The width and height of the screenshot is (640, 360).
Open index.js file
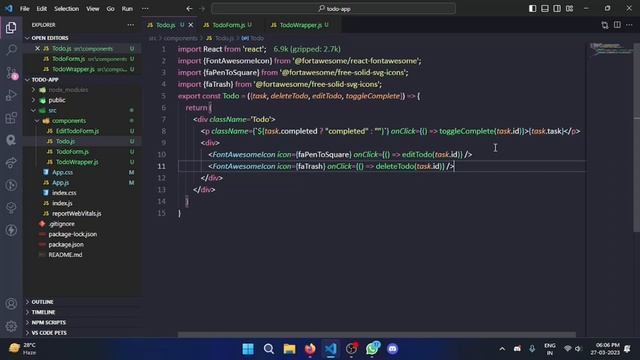click(82, 203)
